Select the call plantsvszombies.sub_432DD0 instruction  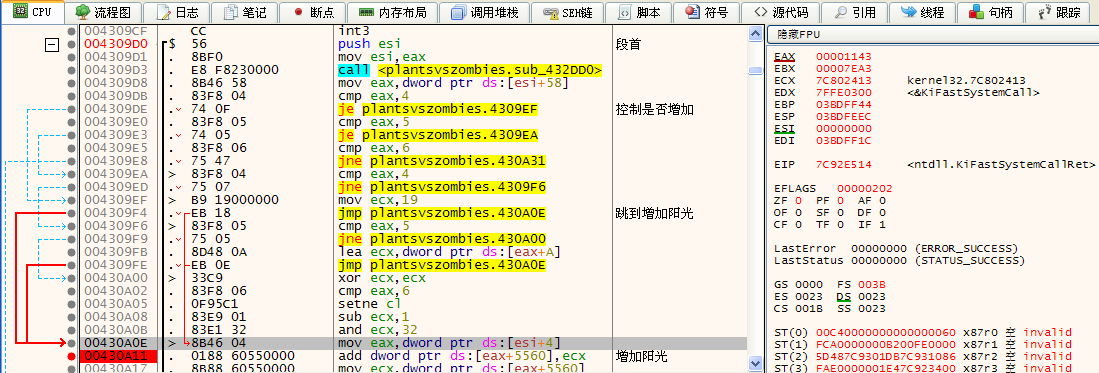(x=470, y=70)
